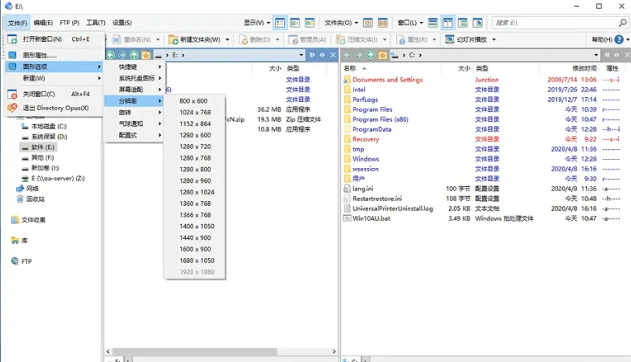Screen dimensions: 631x362
Task: Open the 窗口(L) dropdown
Action: click(x=410, y=23)
